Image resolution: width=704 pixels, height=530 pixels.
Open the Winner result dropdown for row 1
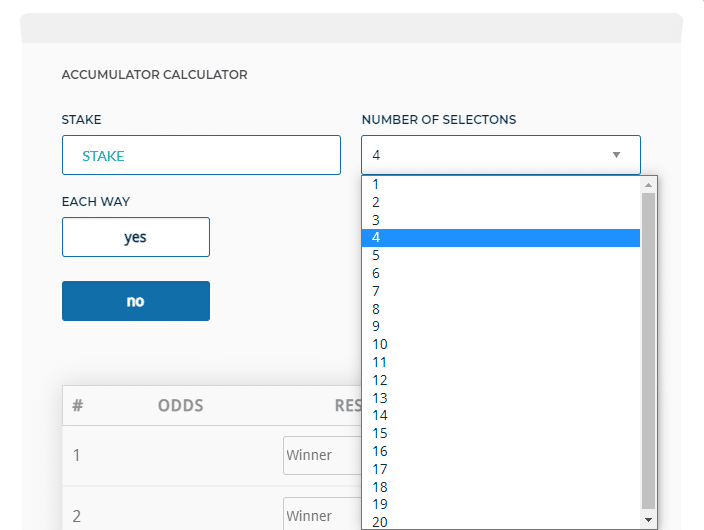322,455
